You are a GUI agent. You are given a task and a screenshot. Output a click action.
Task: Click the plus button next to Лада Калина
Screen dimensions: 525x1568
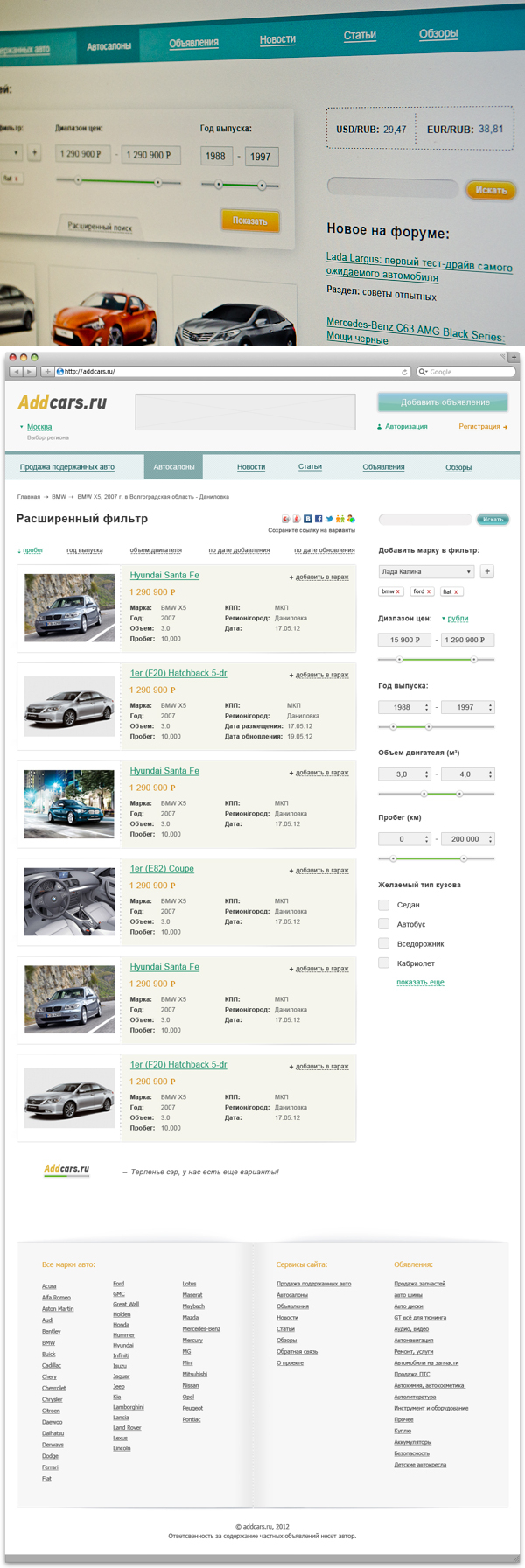(487, 571)
